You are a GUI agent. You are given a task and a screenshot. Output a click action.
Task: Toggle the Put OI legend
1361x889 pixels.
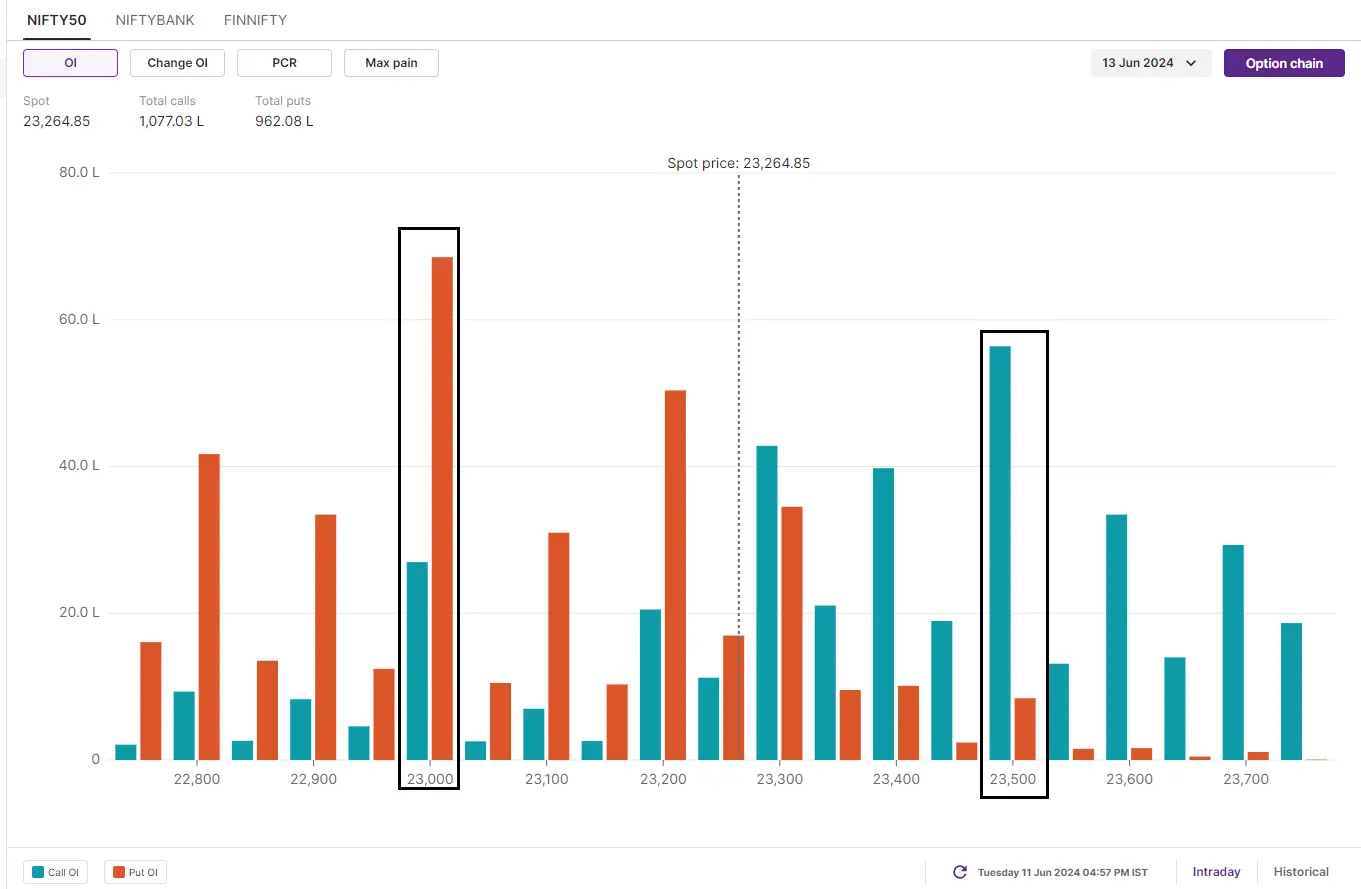coord(134,872)
